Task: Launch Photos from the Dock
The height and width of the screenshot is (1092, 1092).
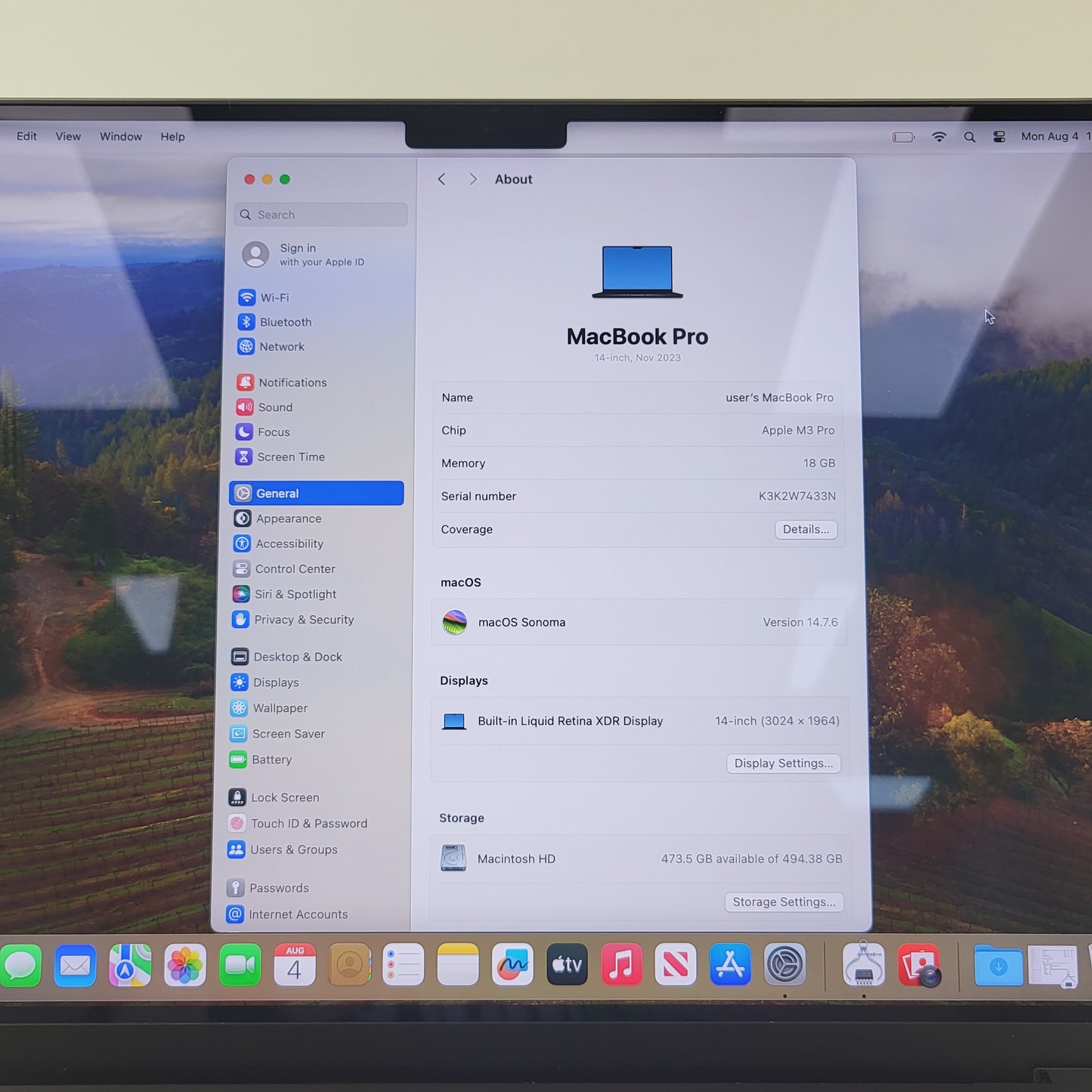Action: (185, 966)
